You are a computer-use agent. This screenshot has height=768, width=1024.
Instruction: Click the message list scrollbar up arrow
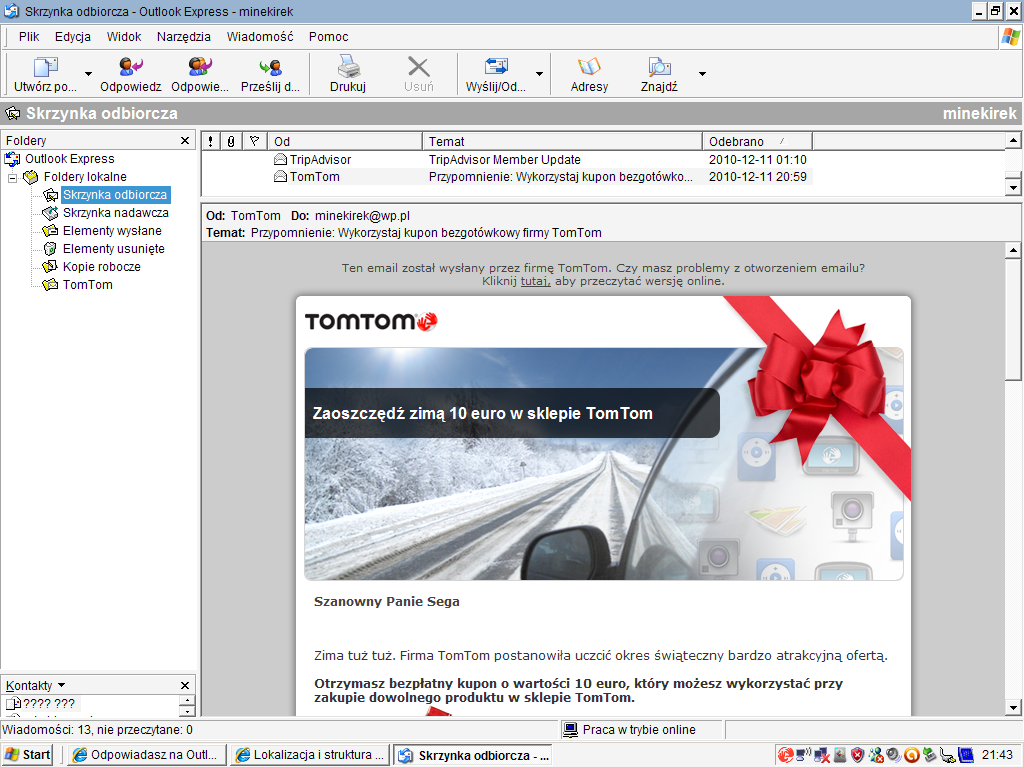pyautogui.click(x=1013, y=140)
